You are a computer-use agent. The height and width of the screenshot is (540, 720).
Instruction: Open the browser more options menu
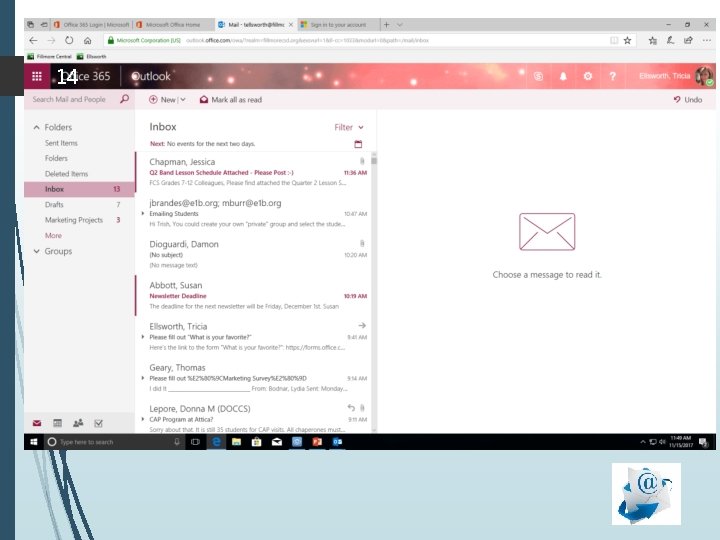pyautogui.click(x=706, y=40)
